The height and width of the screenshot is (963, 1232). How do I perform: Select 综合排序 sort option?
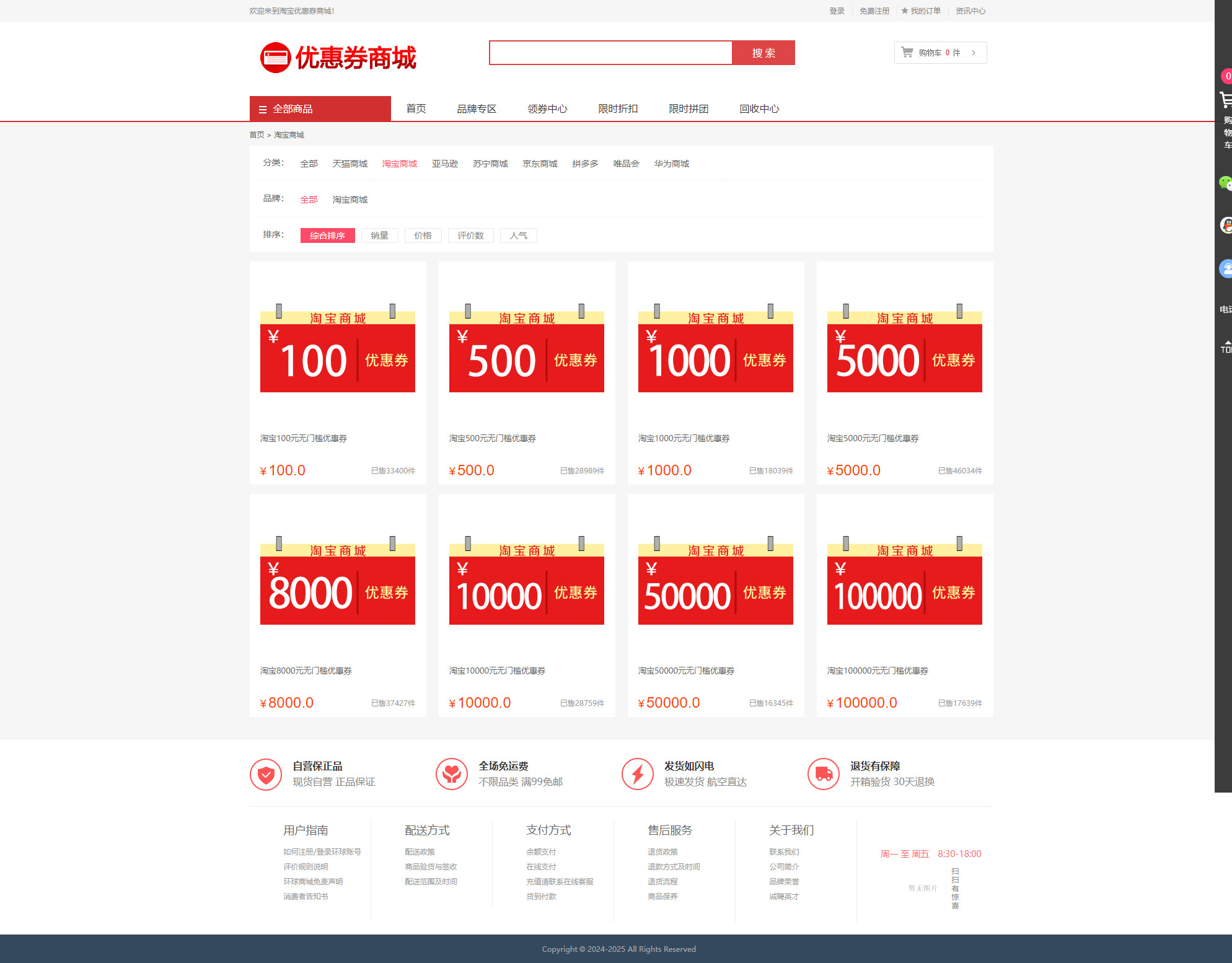[327, 235]
